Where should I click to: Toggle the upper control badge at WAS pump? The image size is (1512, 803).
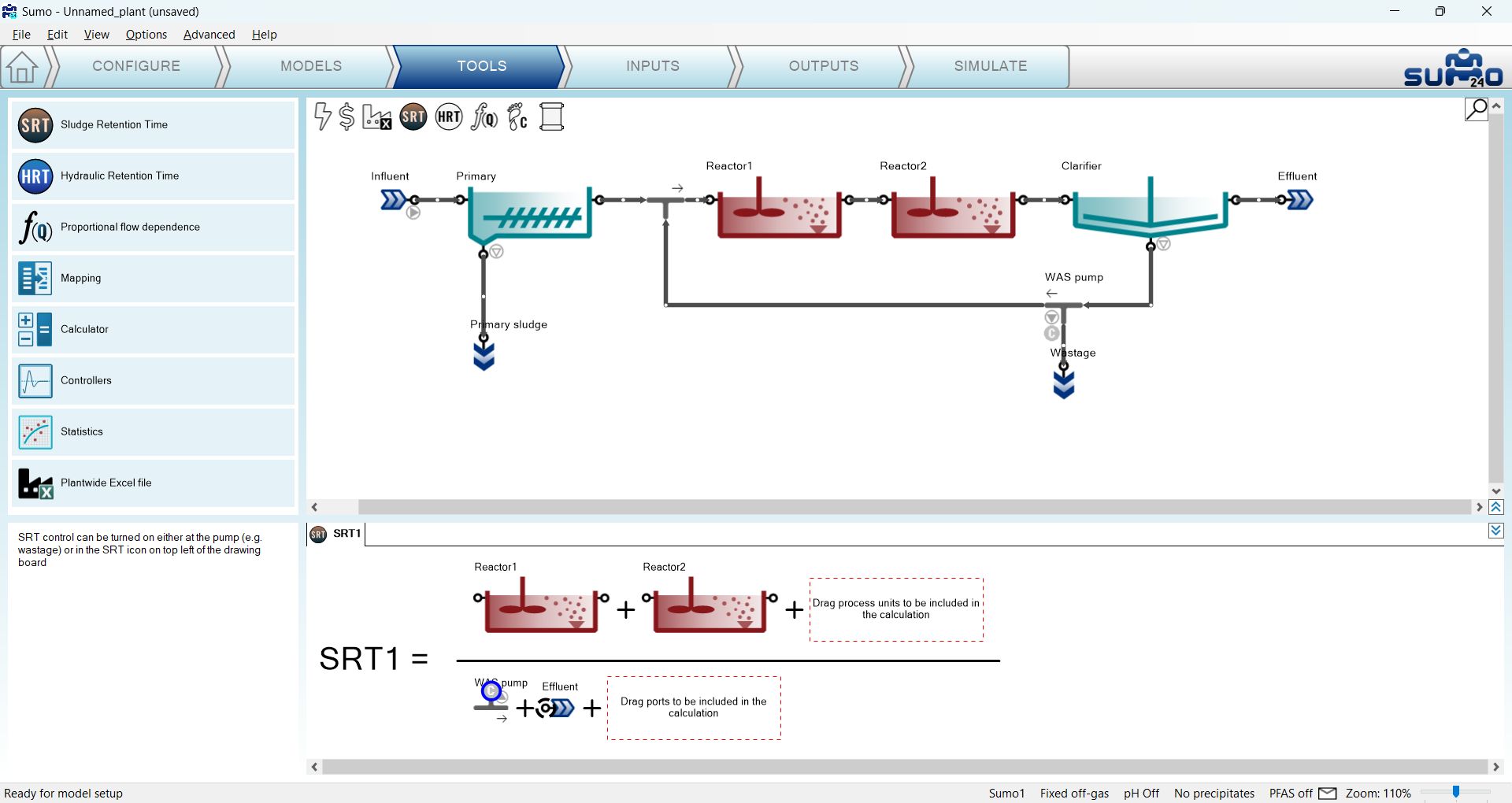[x=1052, y=317]
